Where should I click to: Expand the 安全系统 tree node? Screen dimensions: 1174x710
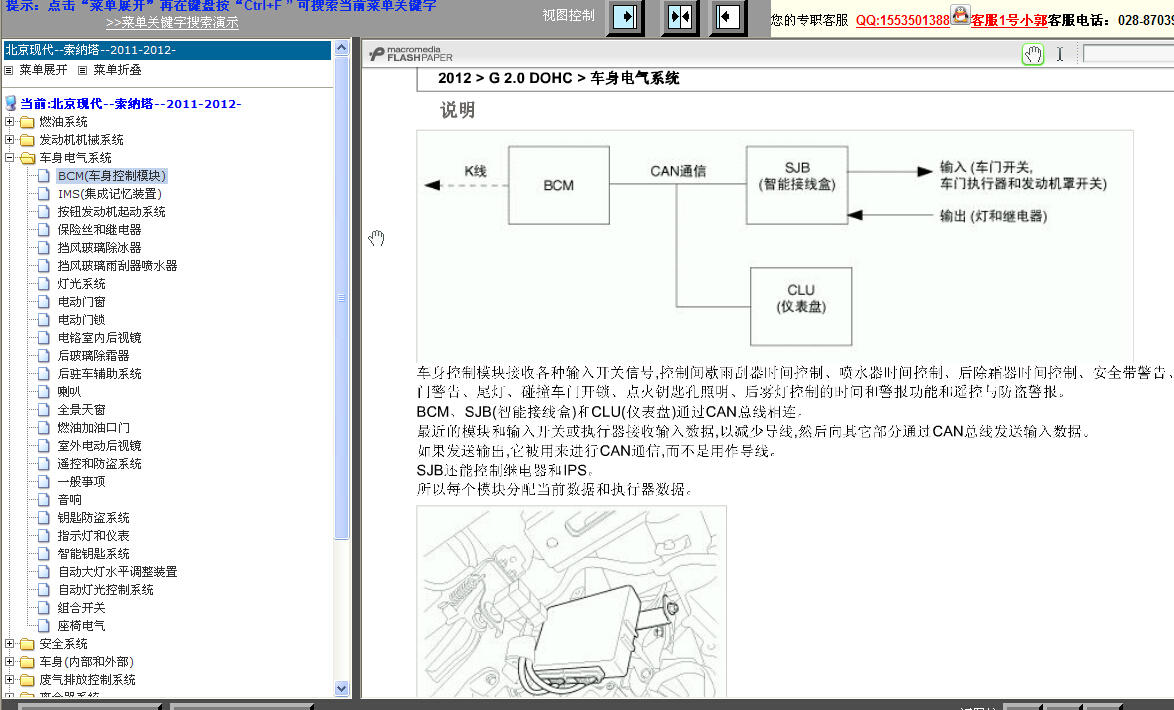(x=9, y=643)
